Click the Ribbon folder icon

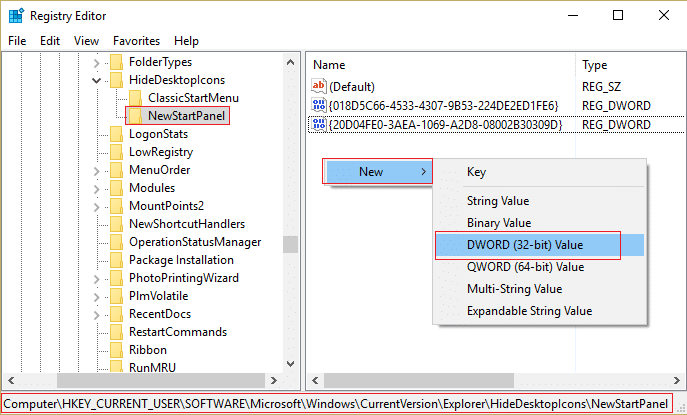pos(117,350)
